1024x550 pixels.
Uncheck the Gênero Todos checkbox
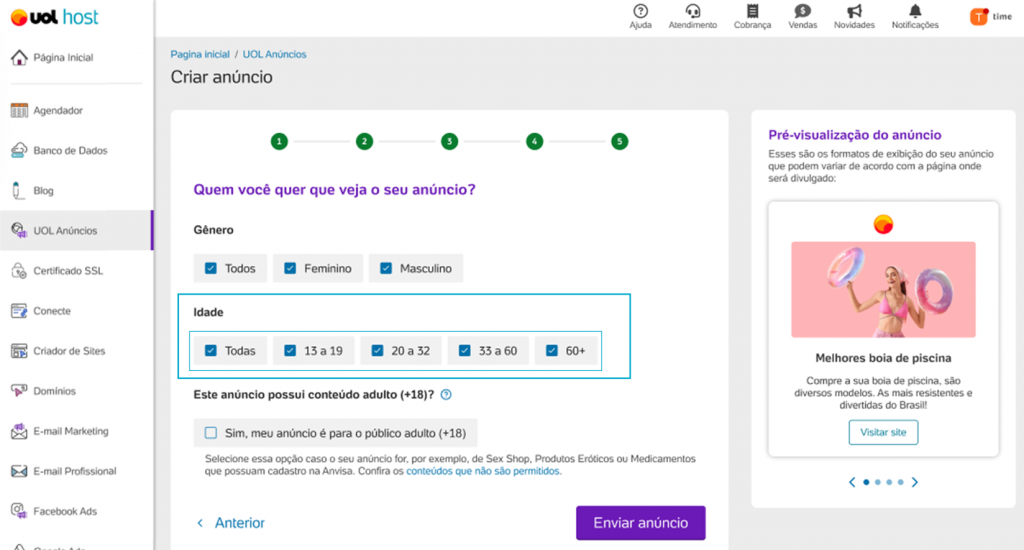click(211, 268)
